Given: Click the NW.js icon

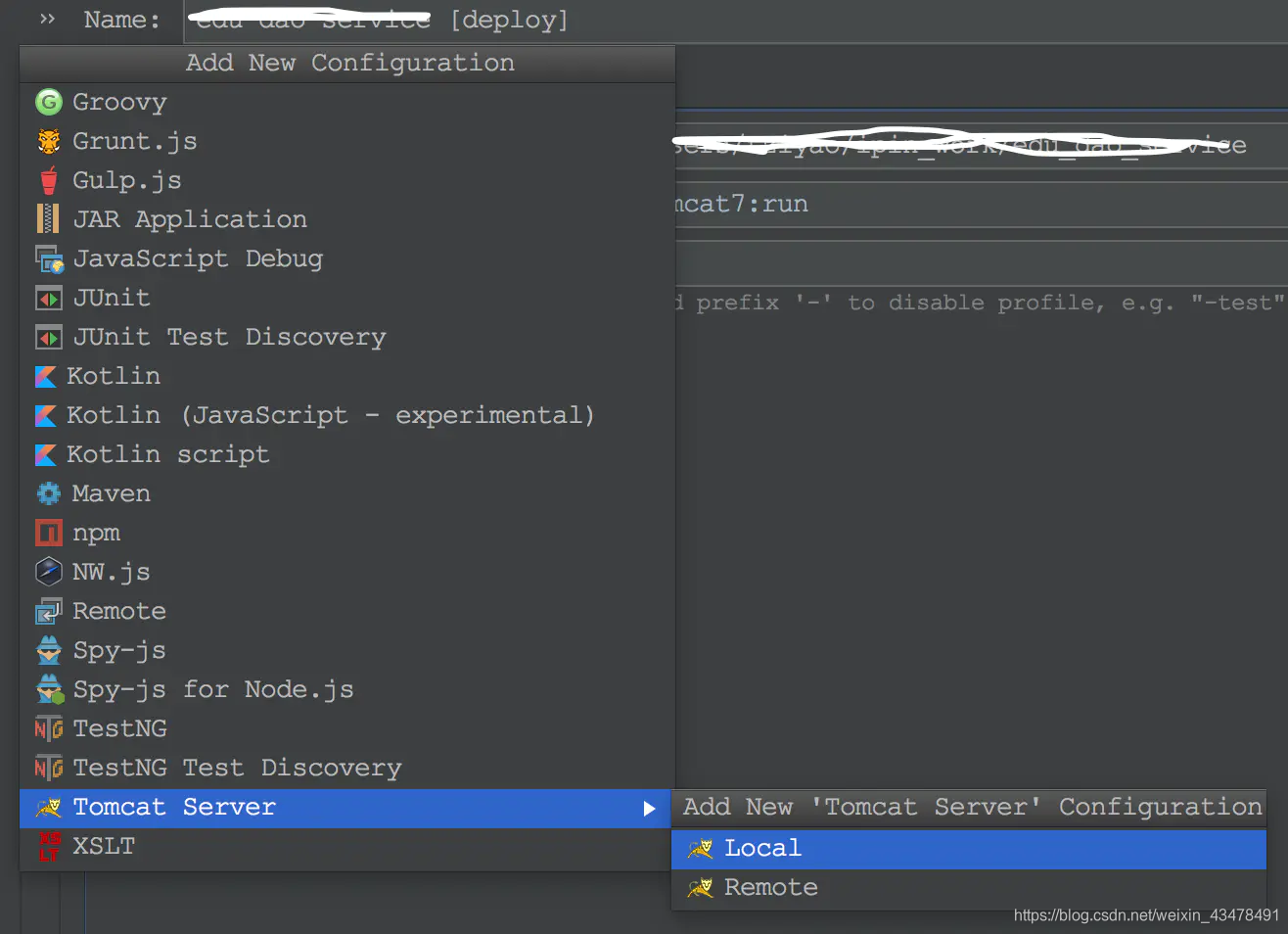Looking at the screenshot, I should click(x=48, y=571).
